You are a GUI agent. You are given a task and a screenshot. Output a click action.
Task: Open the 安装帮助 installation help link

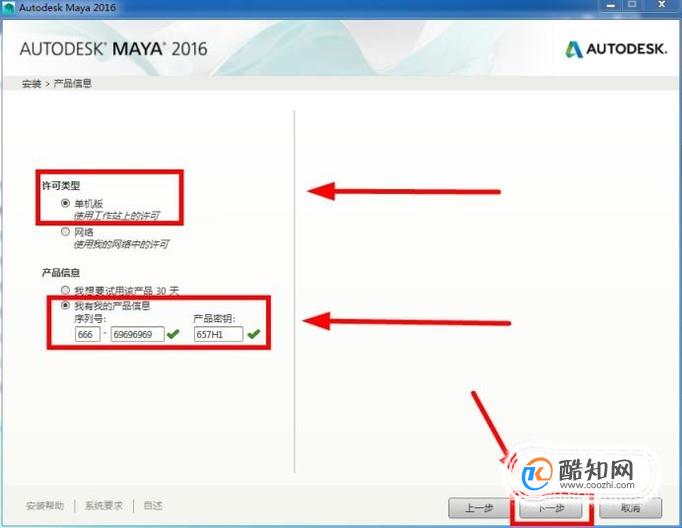click(45, 506)
